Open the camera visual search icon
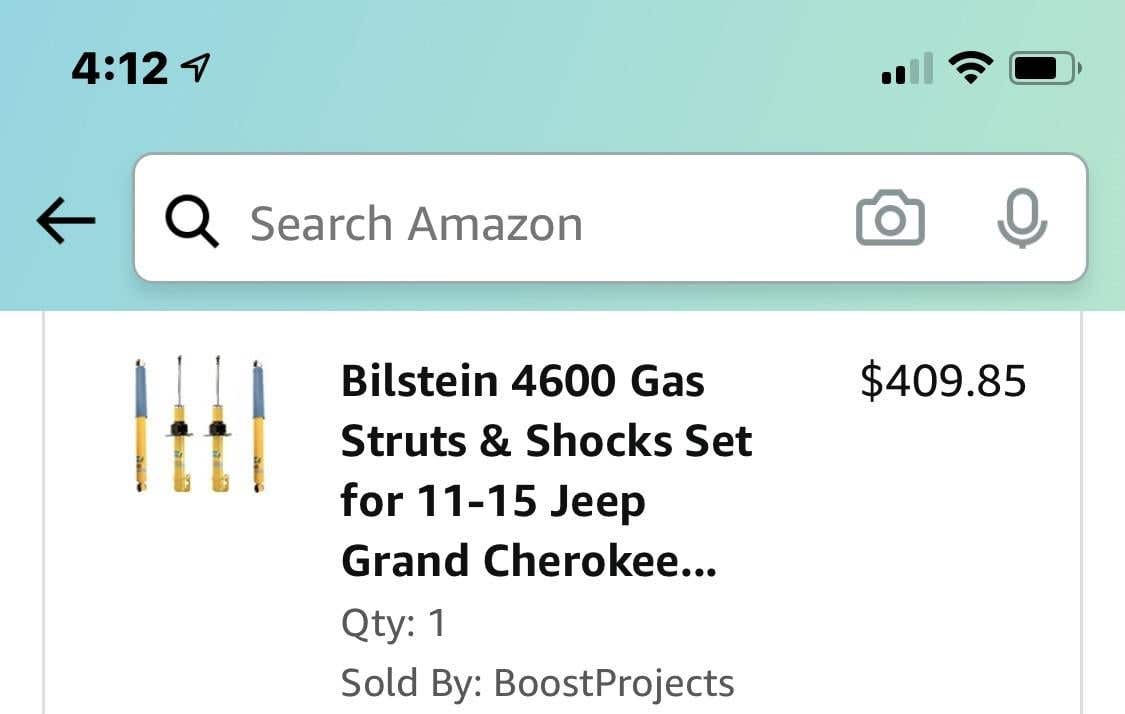 (890, 218)
